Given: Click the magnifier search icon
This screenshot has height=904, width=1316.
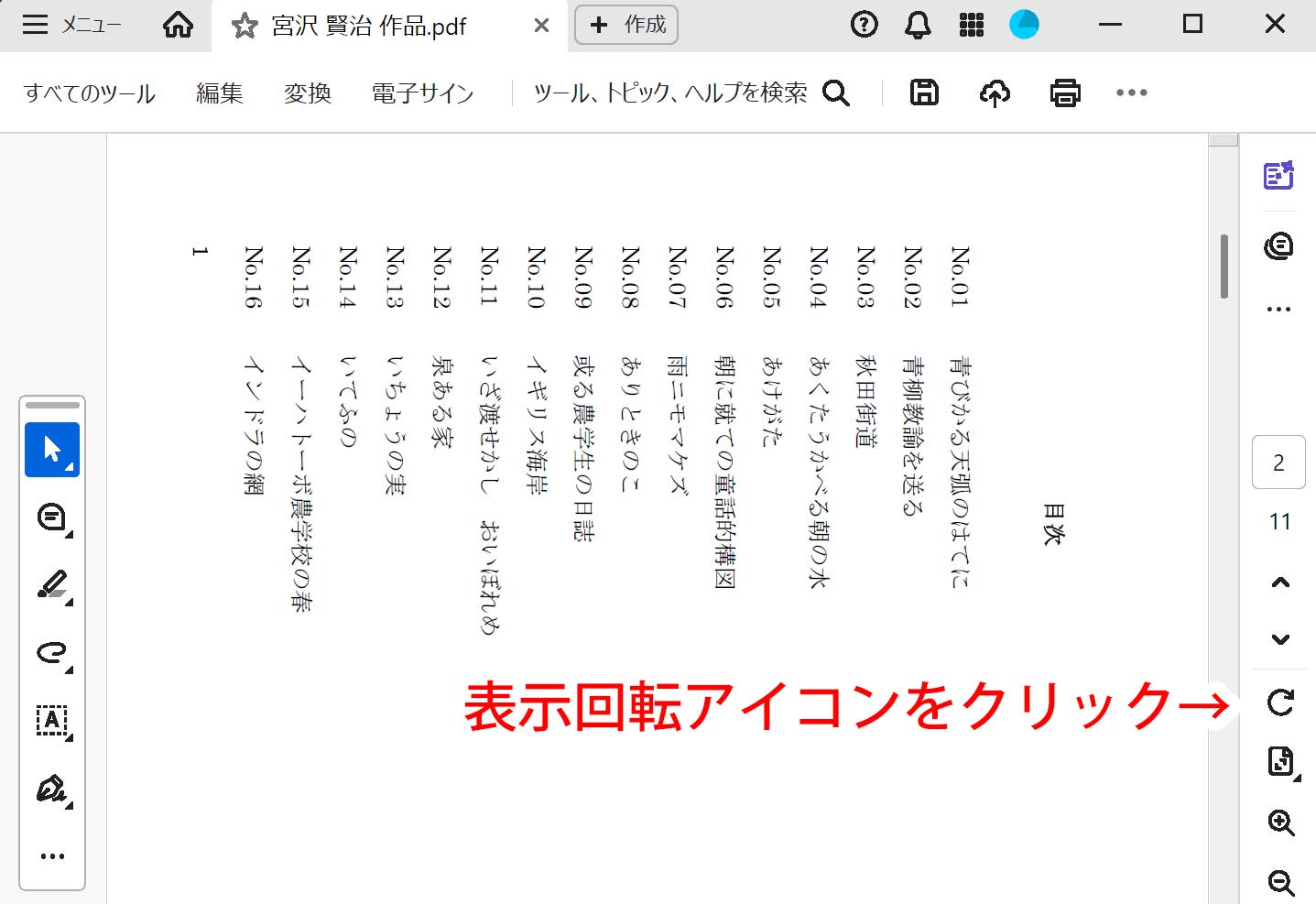Looking at the screenshot, I should pyautogui.click(x=836, y=93).
